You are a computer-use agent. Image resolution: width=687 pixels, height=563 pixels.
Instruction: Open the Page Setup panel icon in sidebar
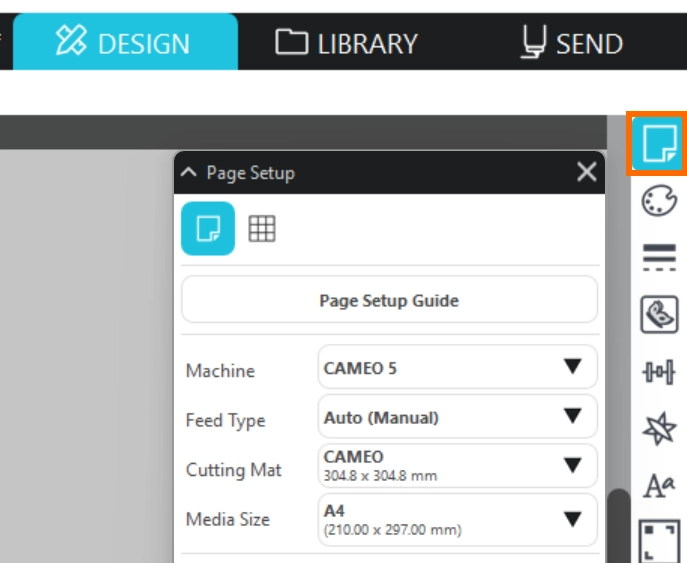(659, 145)
